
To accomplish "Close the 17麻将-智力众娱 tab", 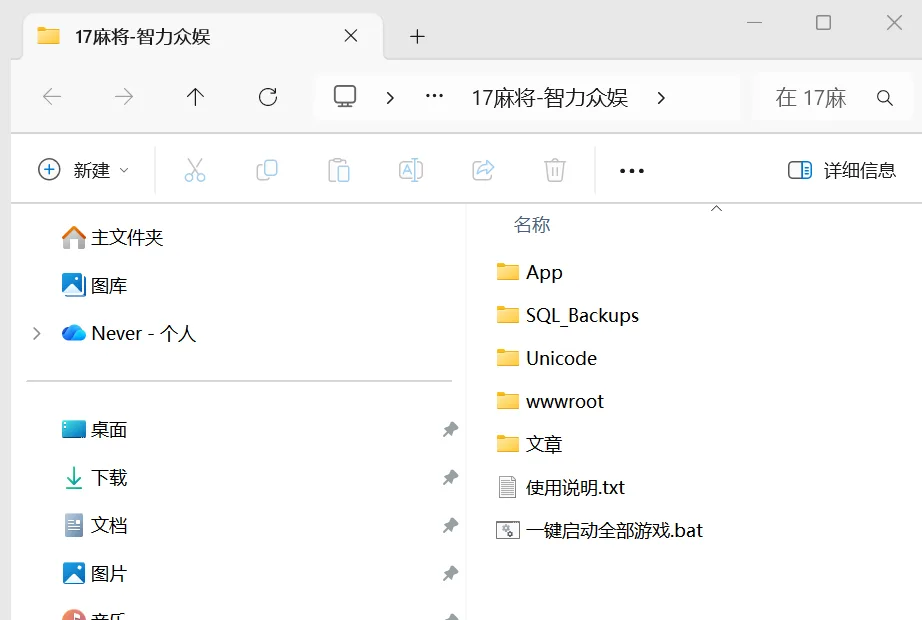I will (351, 36).
